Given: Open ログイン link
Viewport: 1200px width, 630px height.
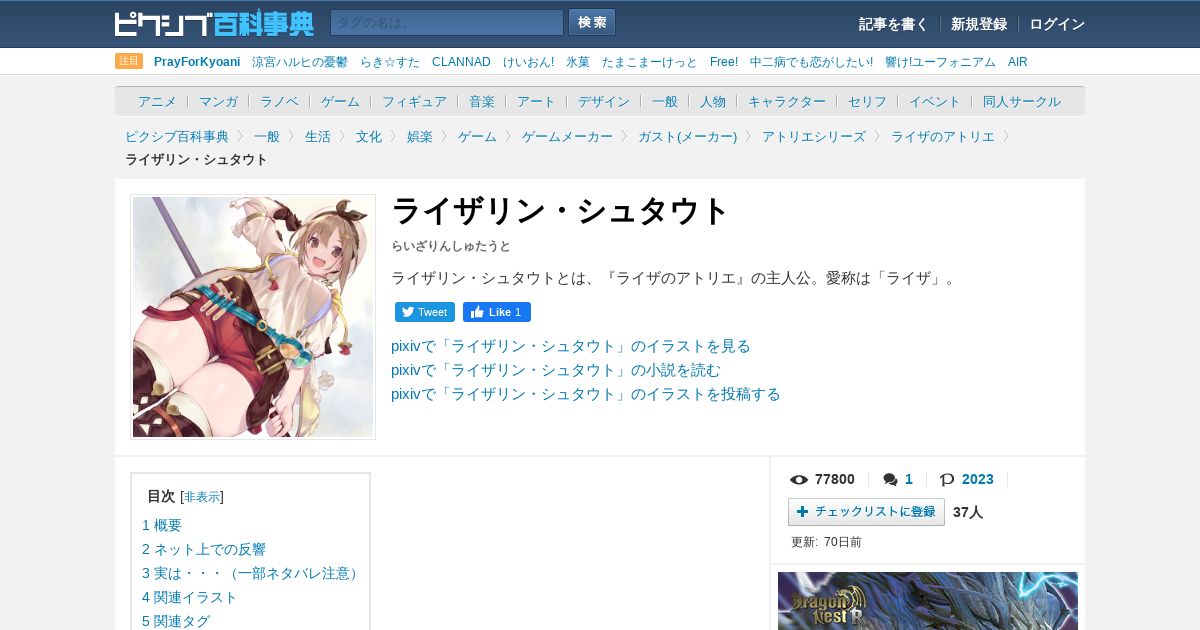Looking at the screenshot, I should pos(1057,24).
